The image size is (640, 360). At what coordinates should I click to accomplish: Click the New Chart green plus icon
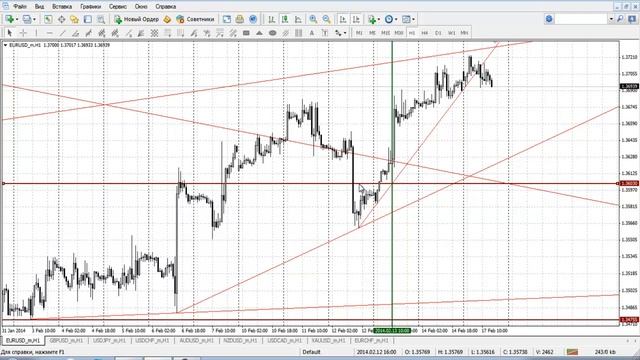pyautogui.click(x=10, y=19)
